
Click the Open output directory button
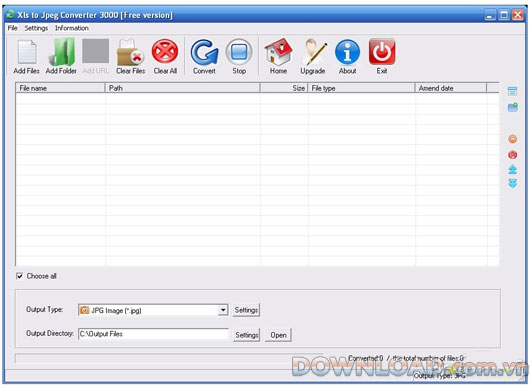click(x=278, y=335)
